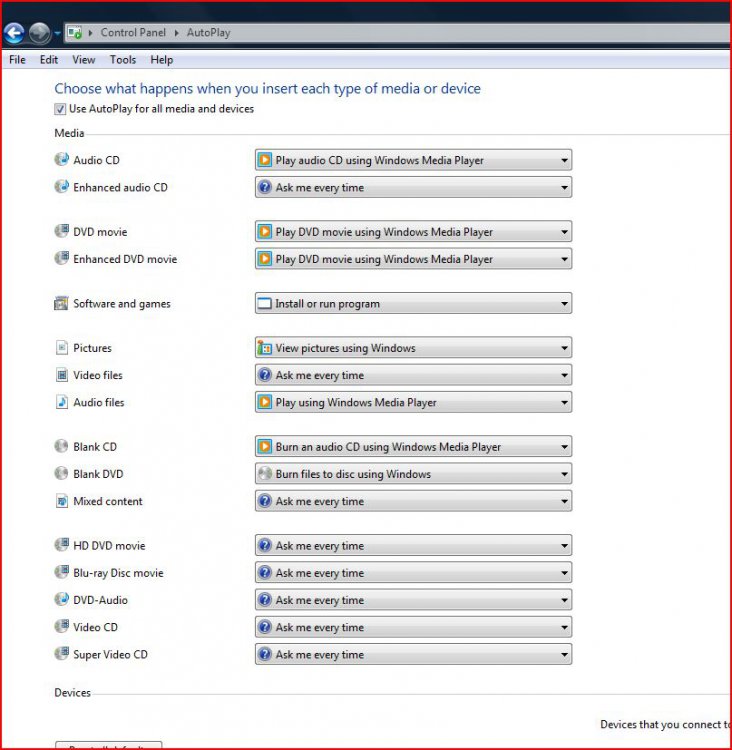Click the Video CD icon
This screenshot has width=732, height=750.
click(61, 627)
